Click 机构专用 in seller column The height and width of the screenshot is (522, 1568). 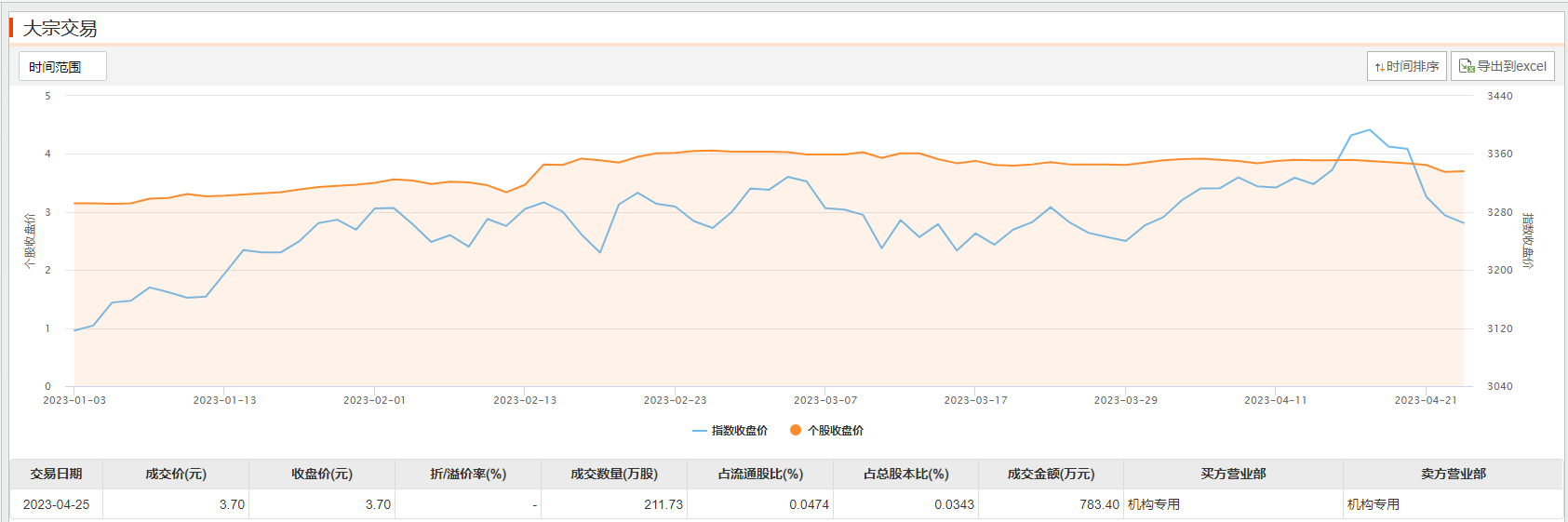coord(1374,504)
